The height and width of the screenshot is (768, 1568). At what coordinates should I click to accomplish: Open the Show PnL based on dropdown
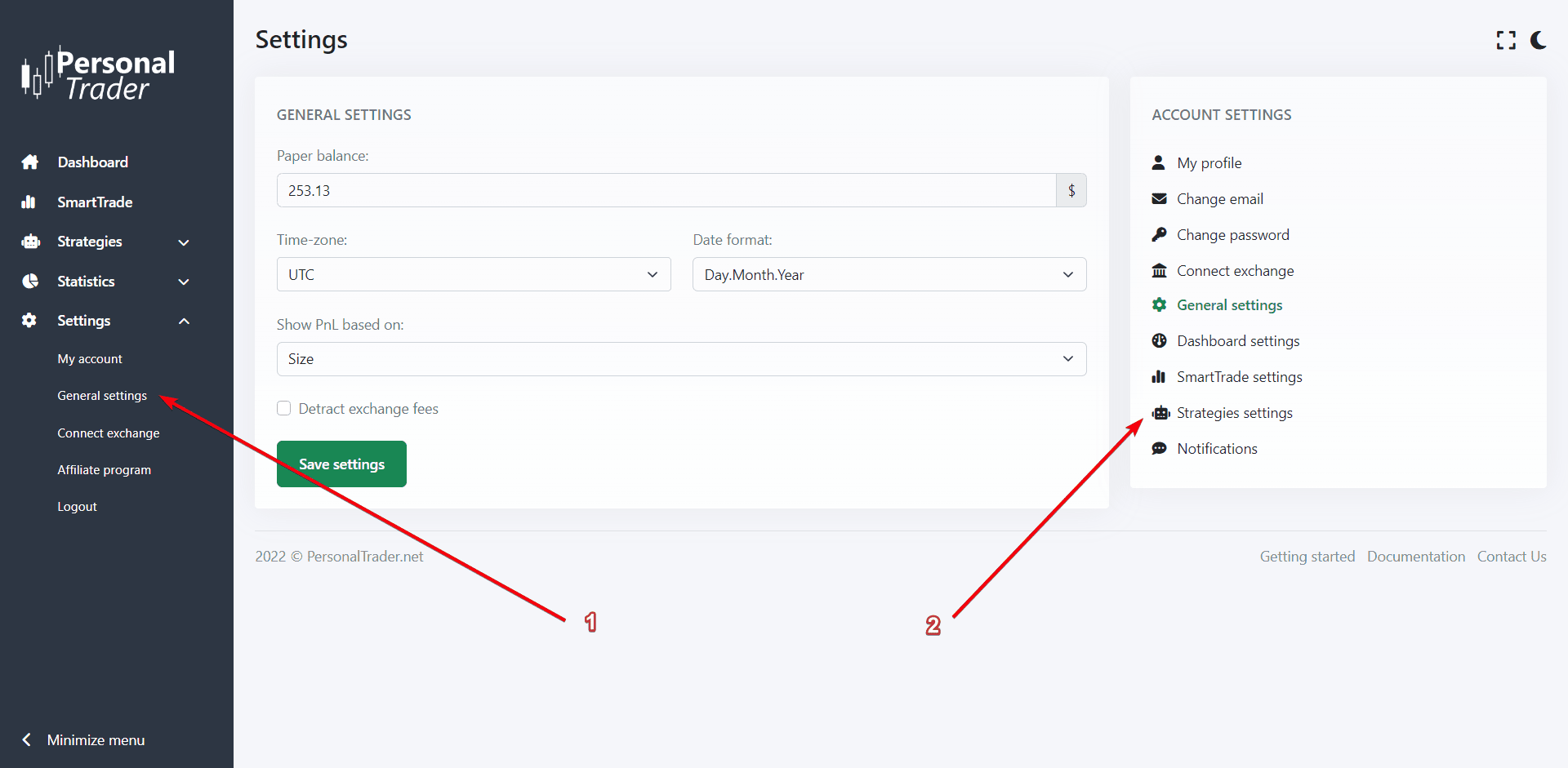681,359
